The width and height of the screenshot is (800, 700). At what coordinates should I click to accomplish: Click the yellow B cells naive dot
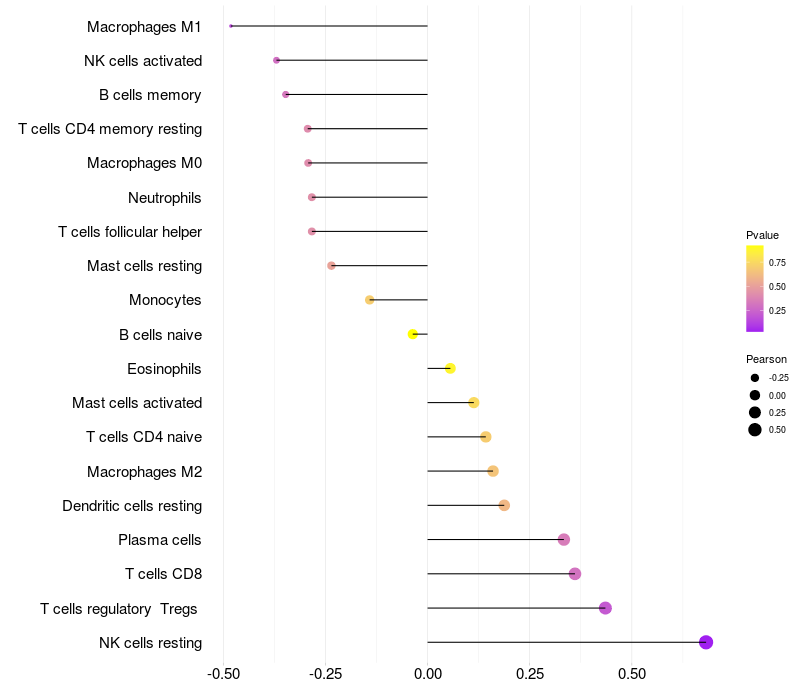(413, 334)
